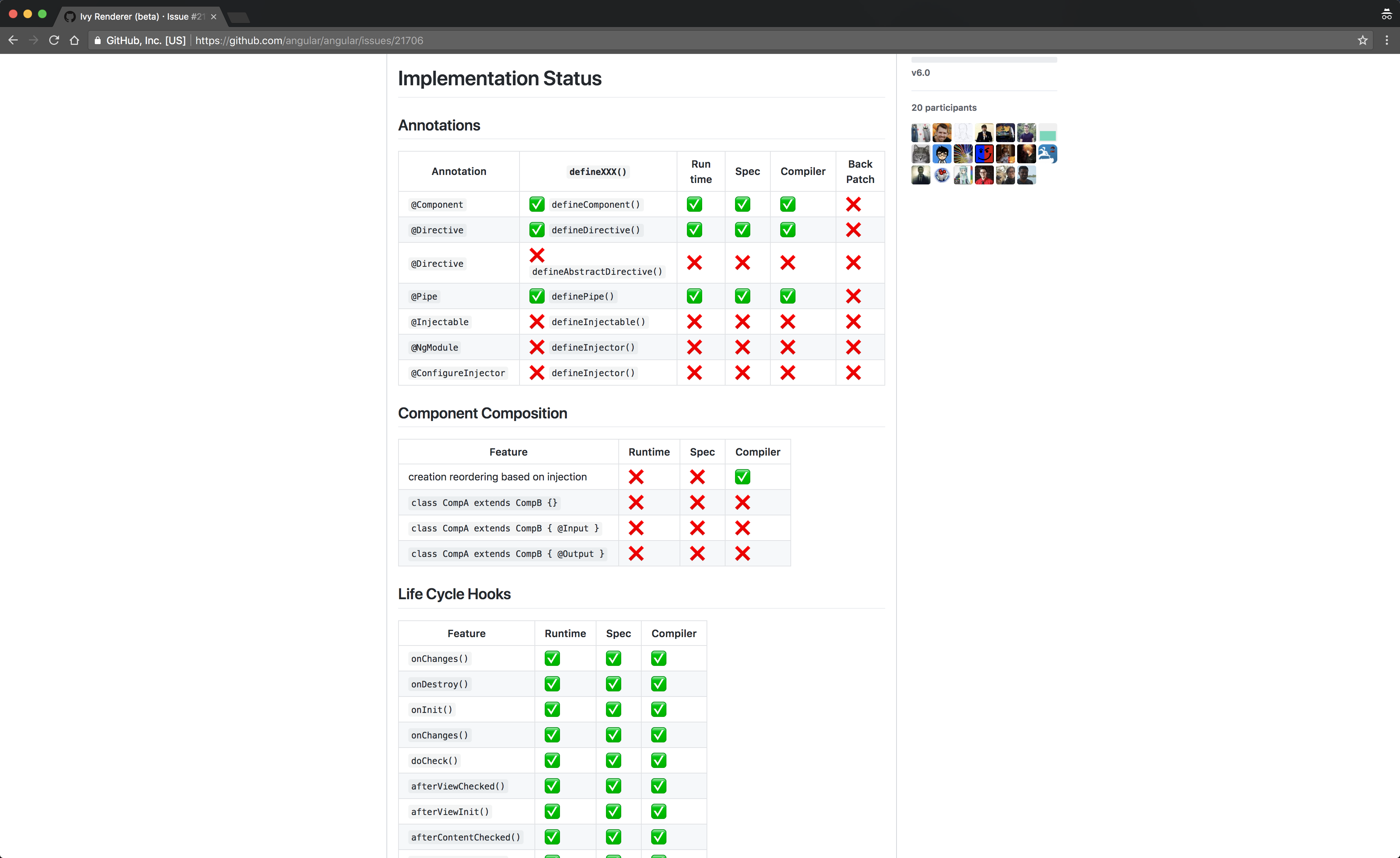Click the @Component Run time green check
1400x858 pixels.
tap(694, 204)
